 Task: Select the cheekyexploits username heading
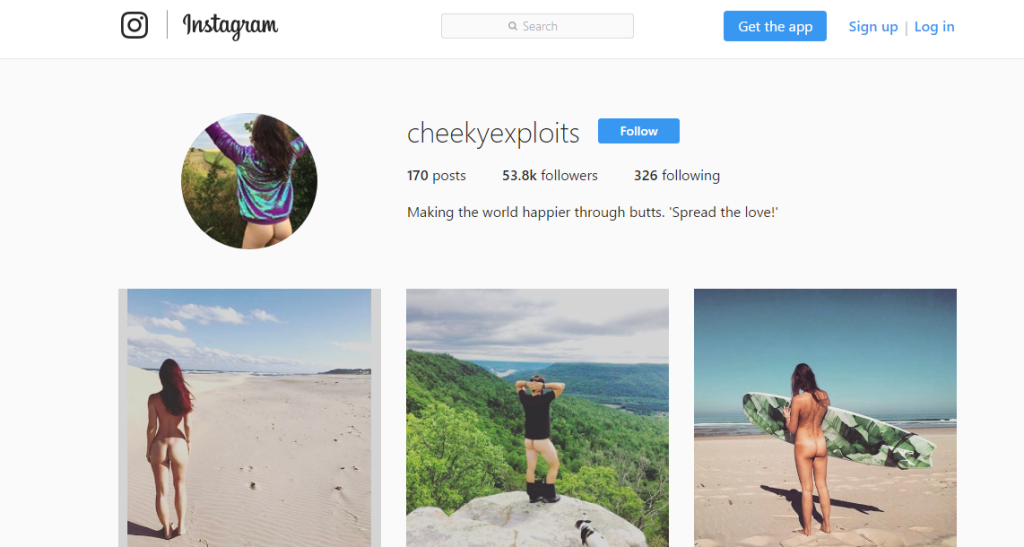point(493,133)
